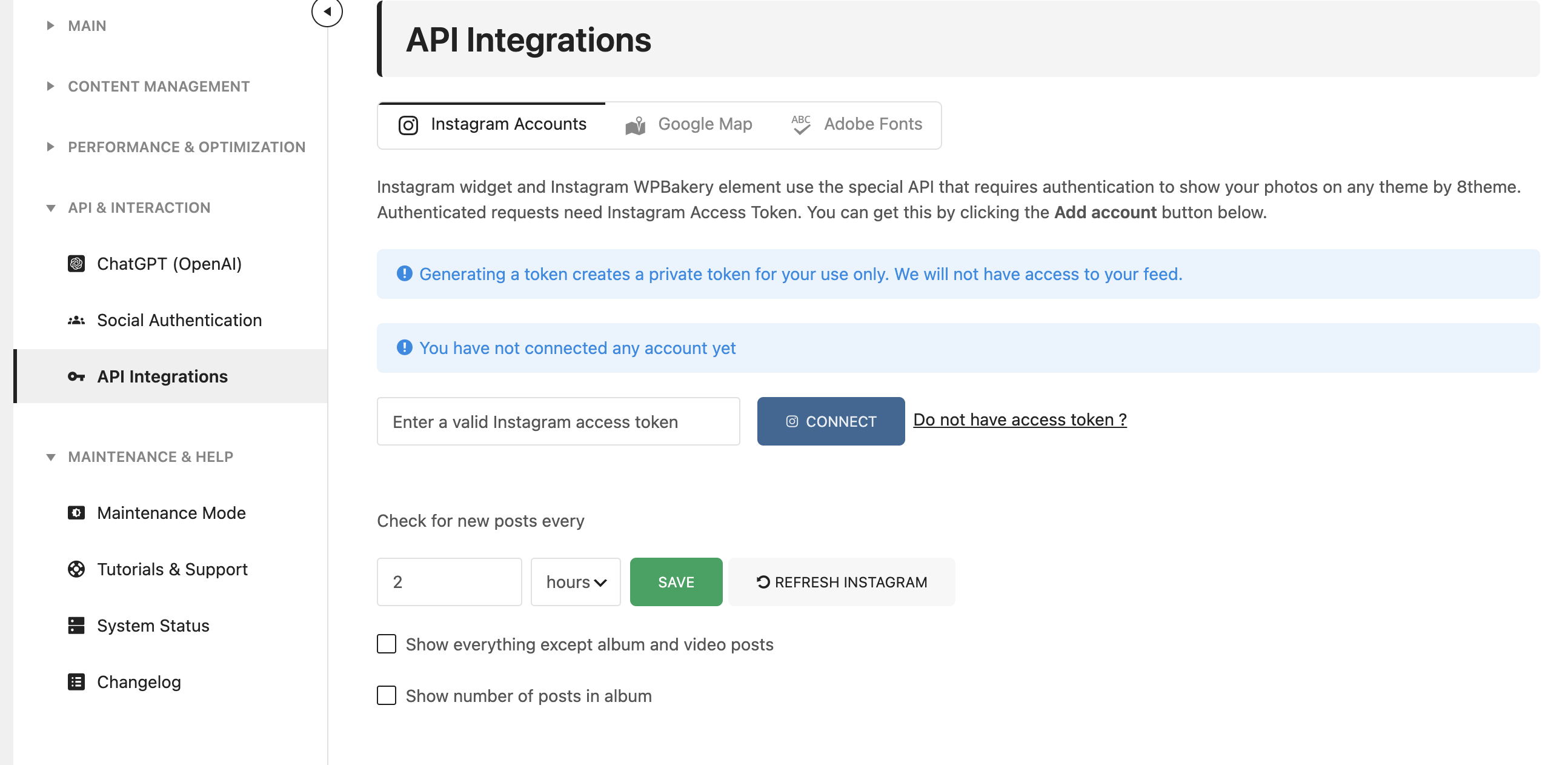
Task: Click the refresh arrow icon on Refresh Instagram
Action: (763, 582)
